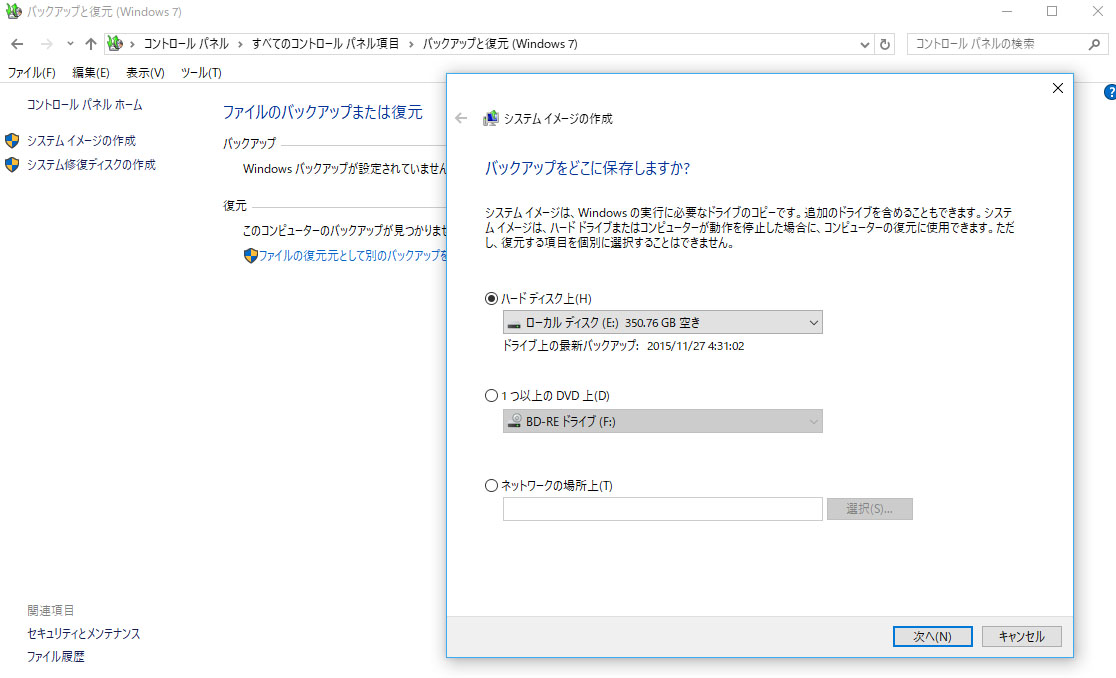Image resolution: width=1116 pixels, height=678 pixels.
Task: Click the blue help icon at window edge
Action: tap(1110, 92)
